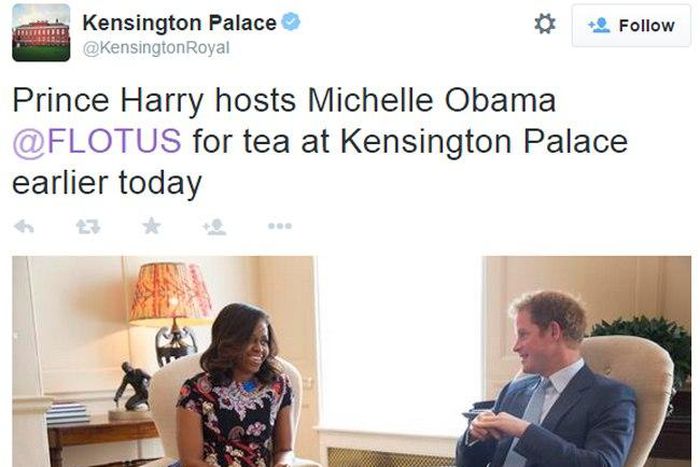Viewport: 700px width, 467px height.
Task: Reply to the Kensington Palace tweet
Action: point(24,227)
